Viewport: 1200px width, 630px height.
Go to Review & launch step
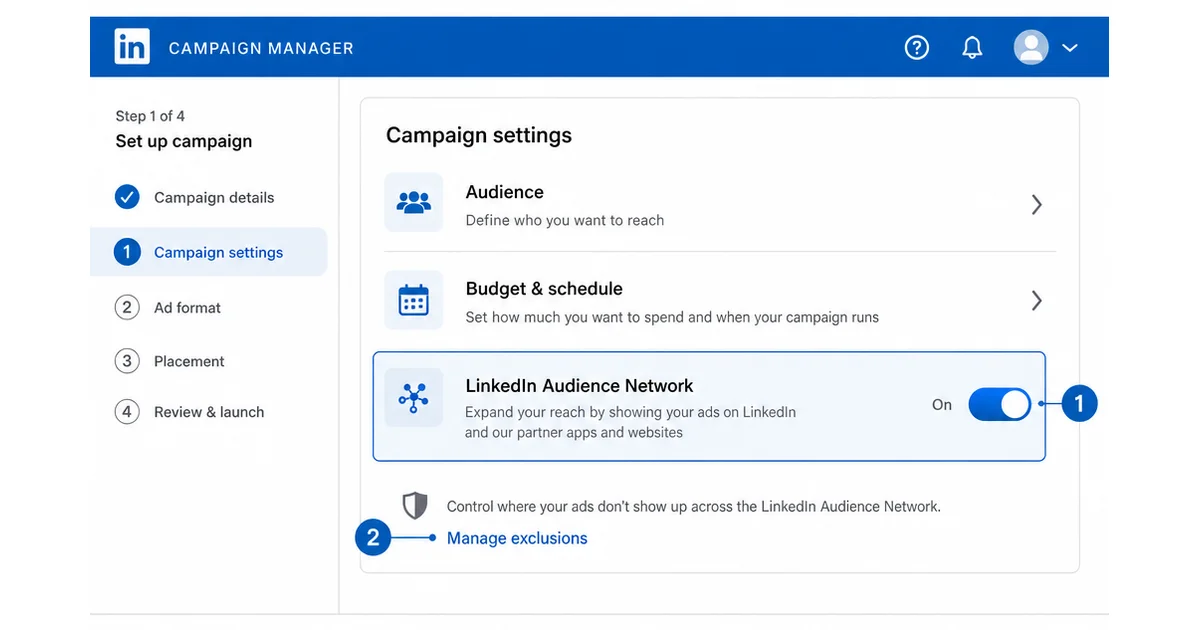pos(209,412)
